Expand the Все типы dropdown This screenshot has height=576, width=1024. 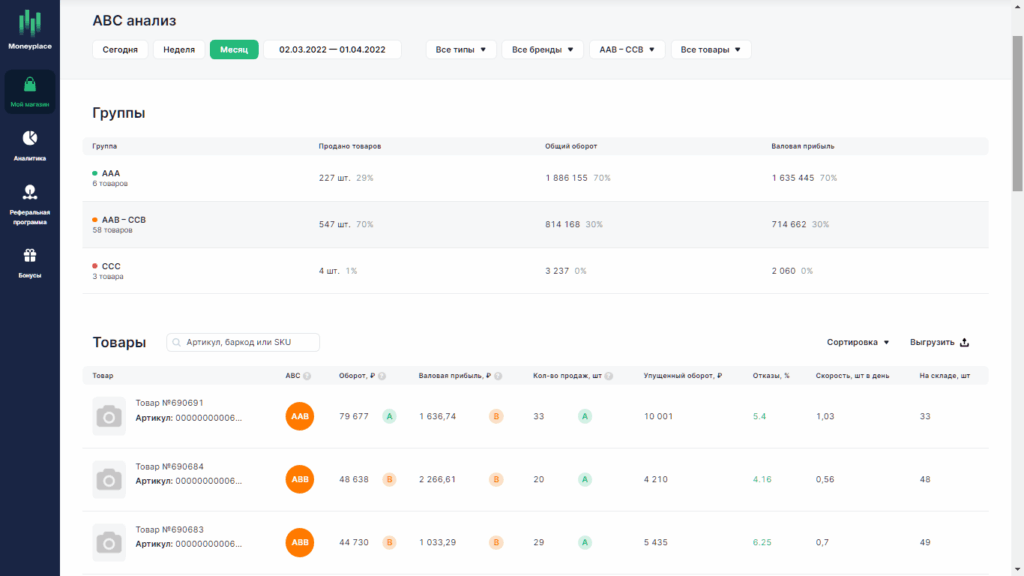pos(461,50)
